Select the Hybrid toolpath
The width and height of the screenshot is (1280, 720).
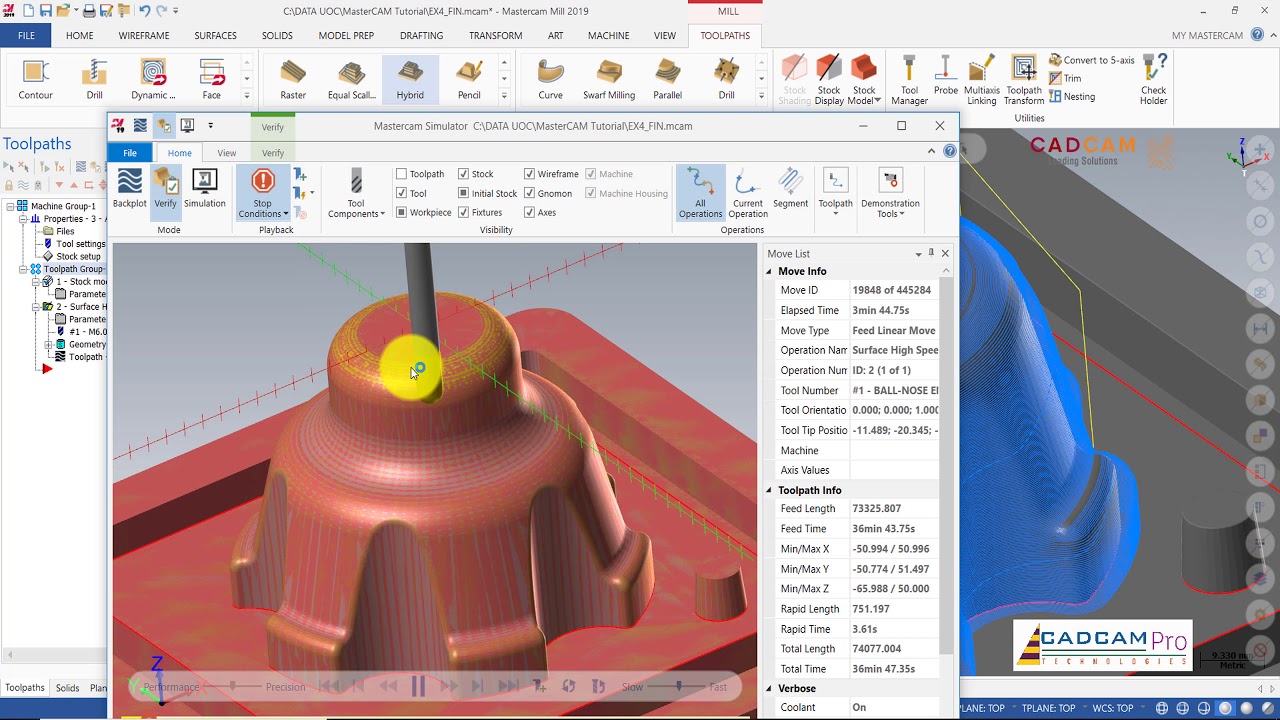pos(410,80)
